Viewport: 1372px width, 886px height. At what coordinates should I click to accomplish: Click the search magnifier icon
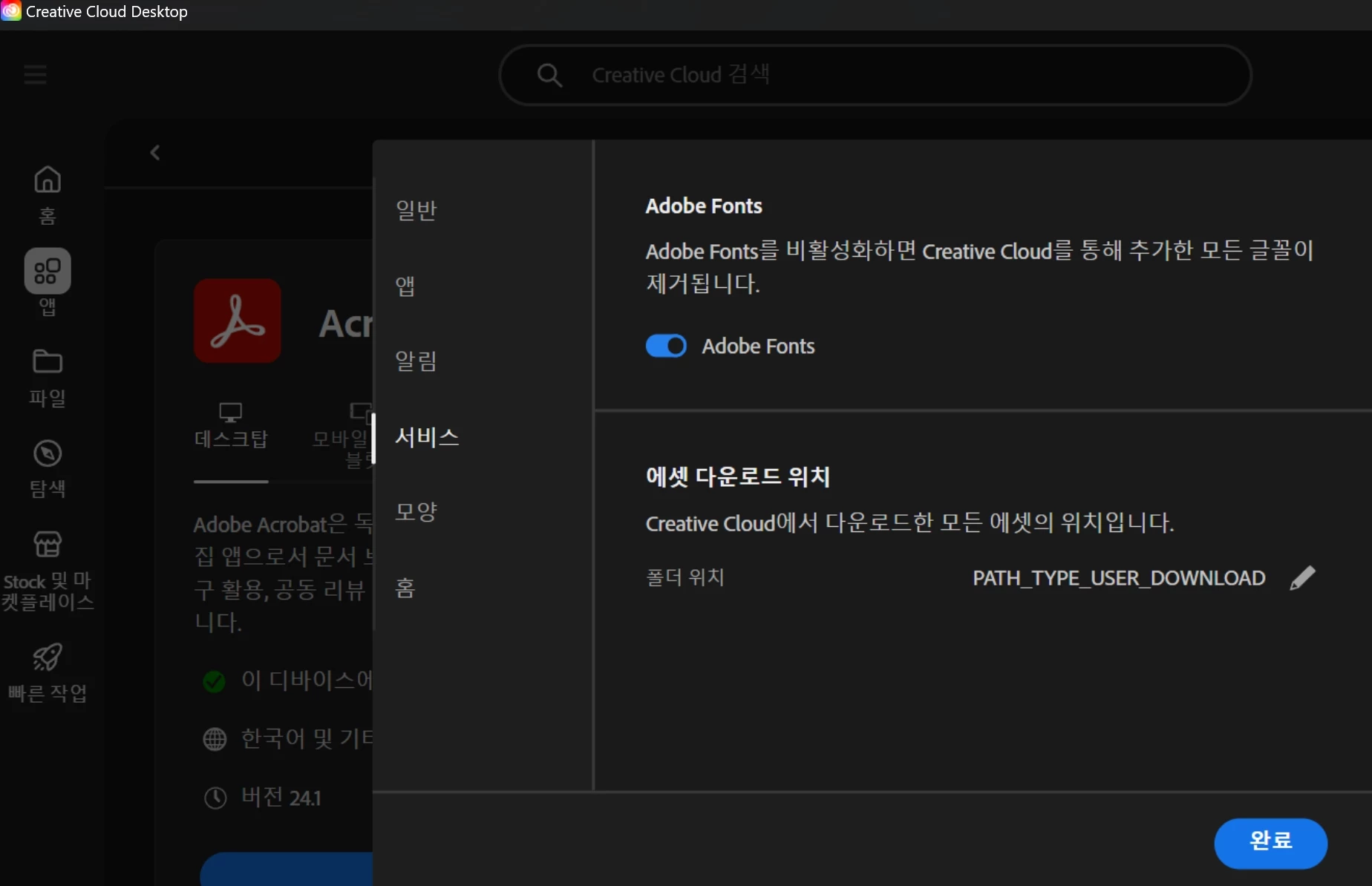point(549,75)
